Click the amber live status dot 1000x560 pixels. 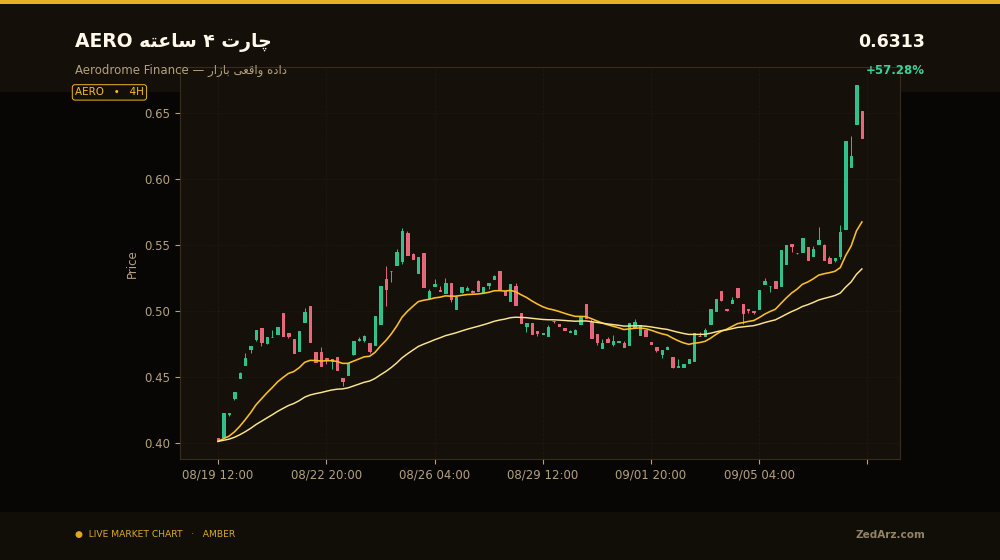pos(79,534)
